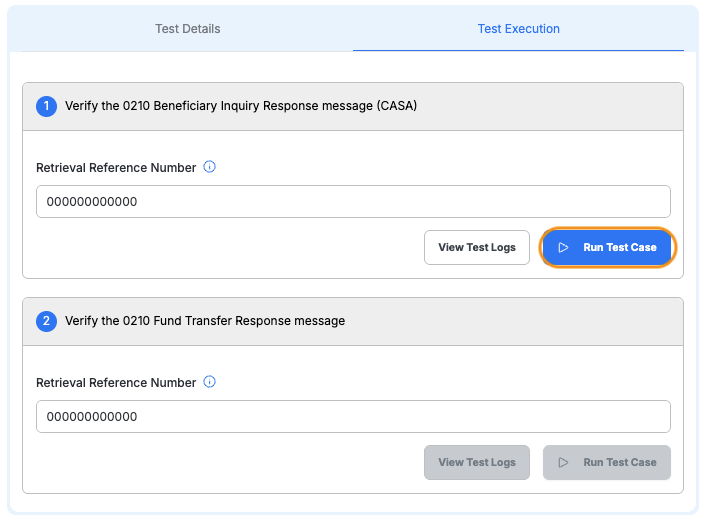Click Retrieval Reference Number label in step 2

[116, 383]
